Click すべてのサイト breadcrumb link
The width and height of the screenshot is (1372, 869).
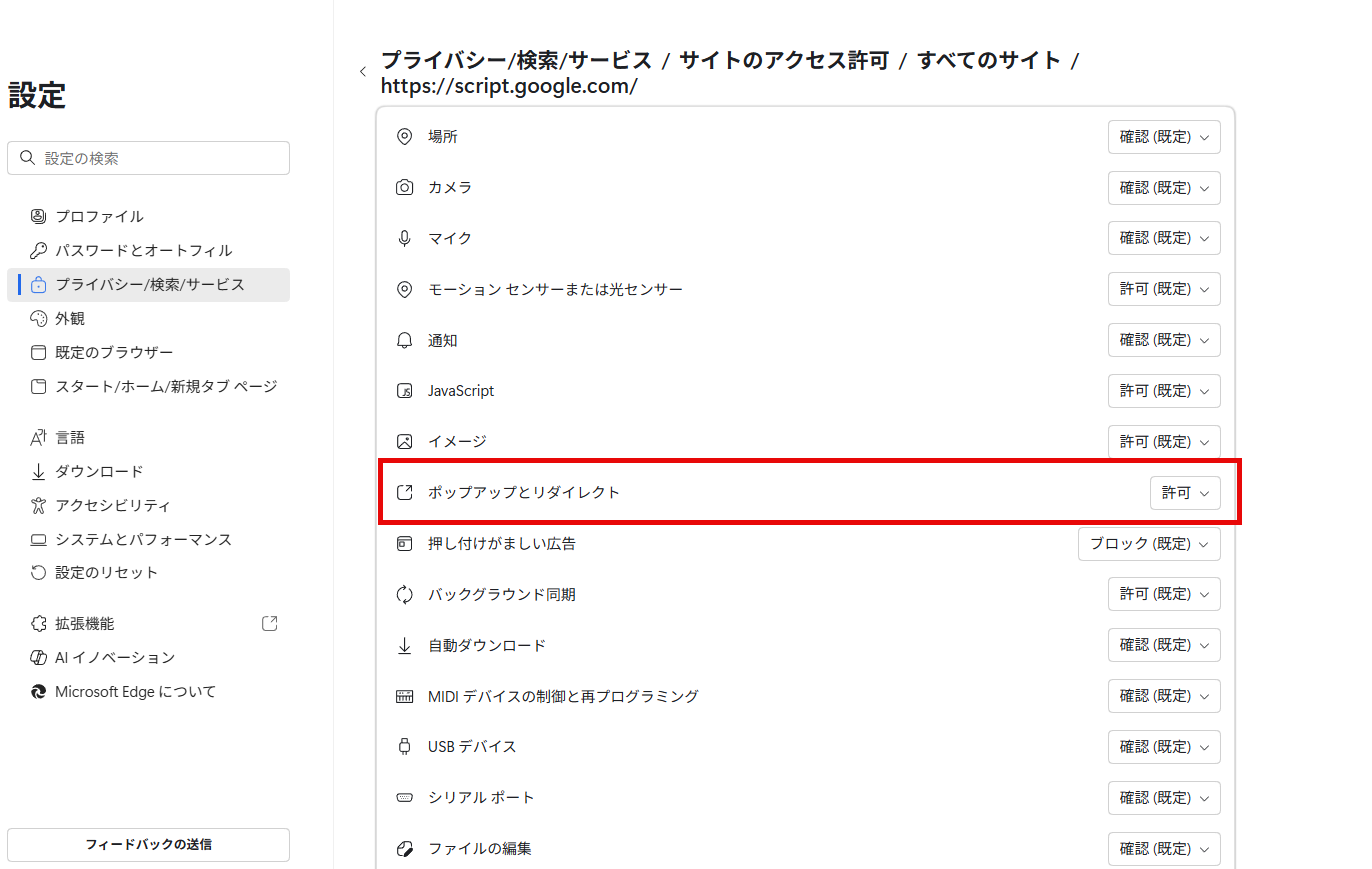click(x=989, y=60)
